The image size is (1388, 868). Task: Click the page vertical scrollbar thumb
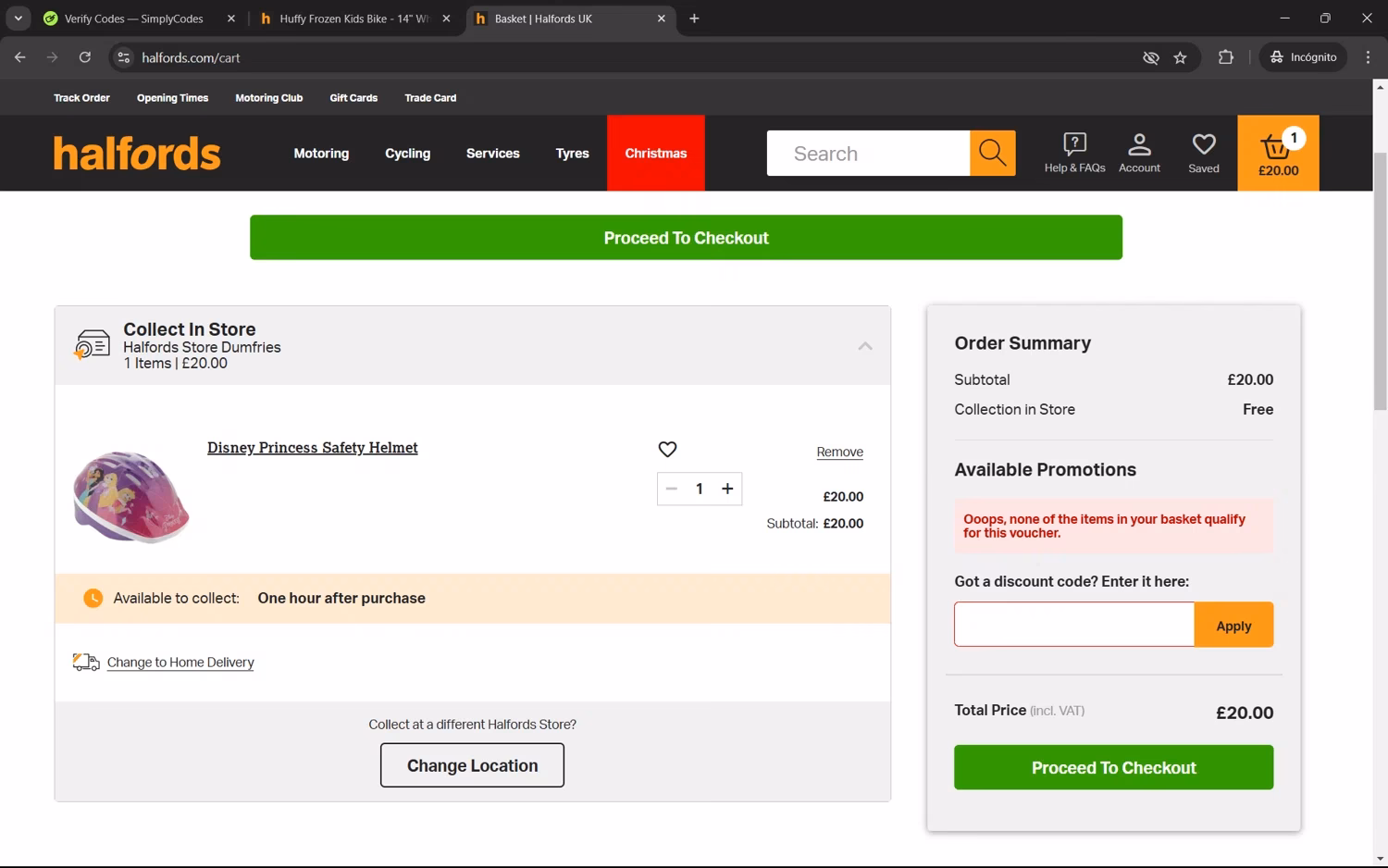[1380, 282]
